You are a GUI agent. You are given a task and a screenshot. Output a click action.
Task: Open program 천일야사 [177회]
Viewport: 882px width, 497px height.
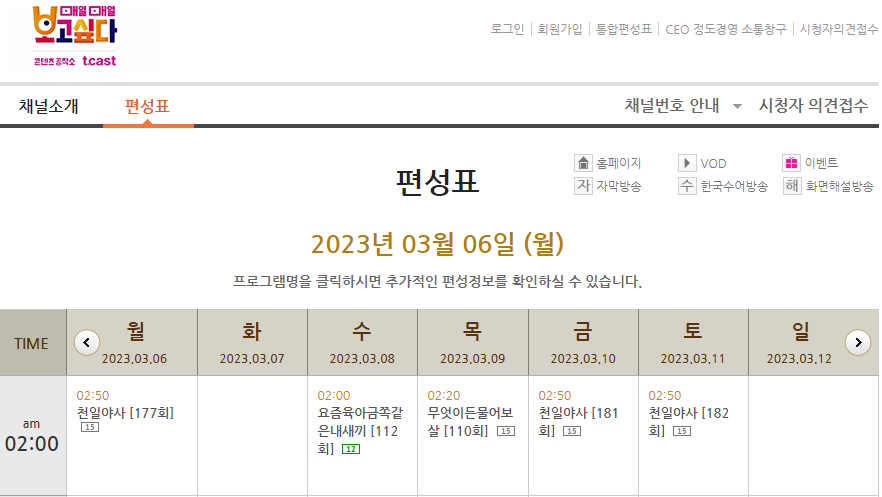(125, 413)
